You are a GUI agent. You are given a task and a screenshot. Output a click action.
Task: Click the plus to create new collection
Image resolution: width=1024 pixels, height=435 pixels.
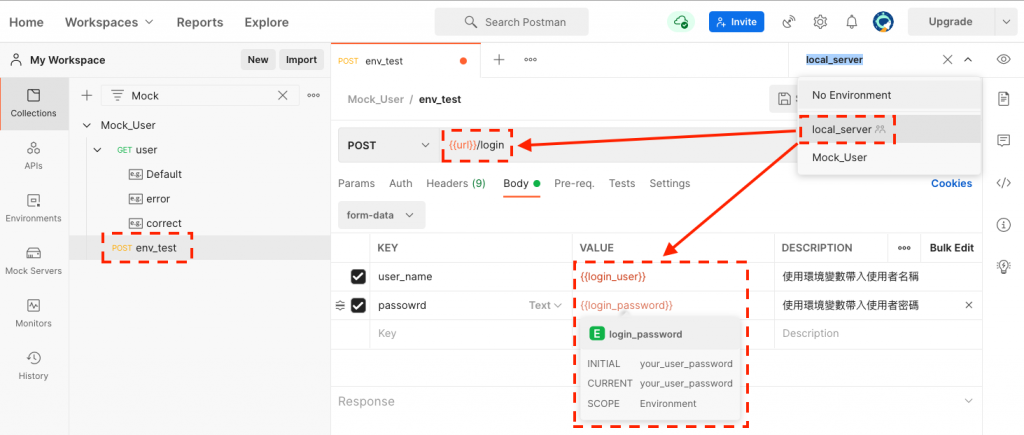[86, 95]
